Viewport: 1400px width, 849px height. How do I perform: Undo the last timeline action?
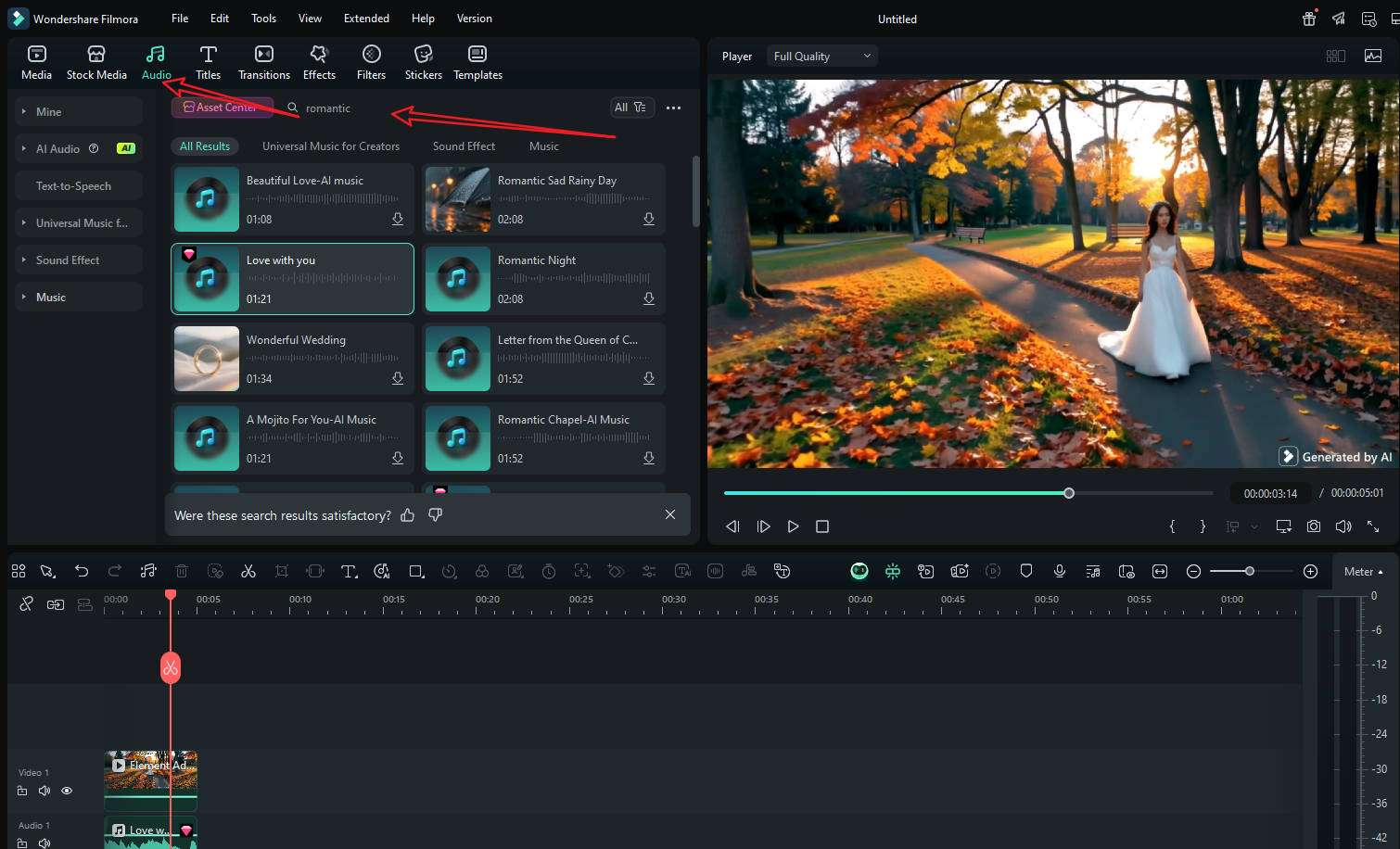[x=82, y=572]
